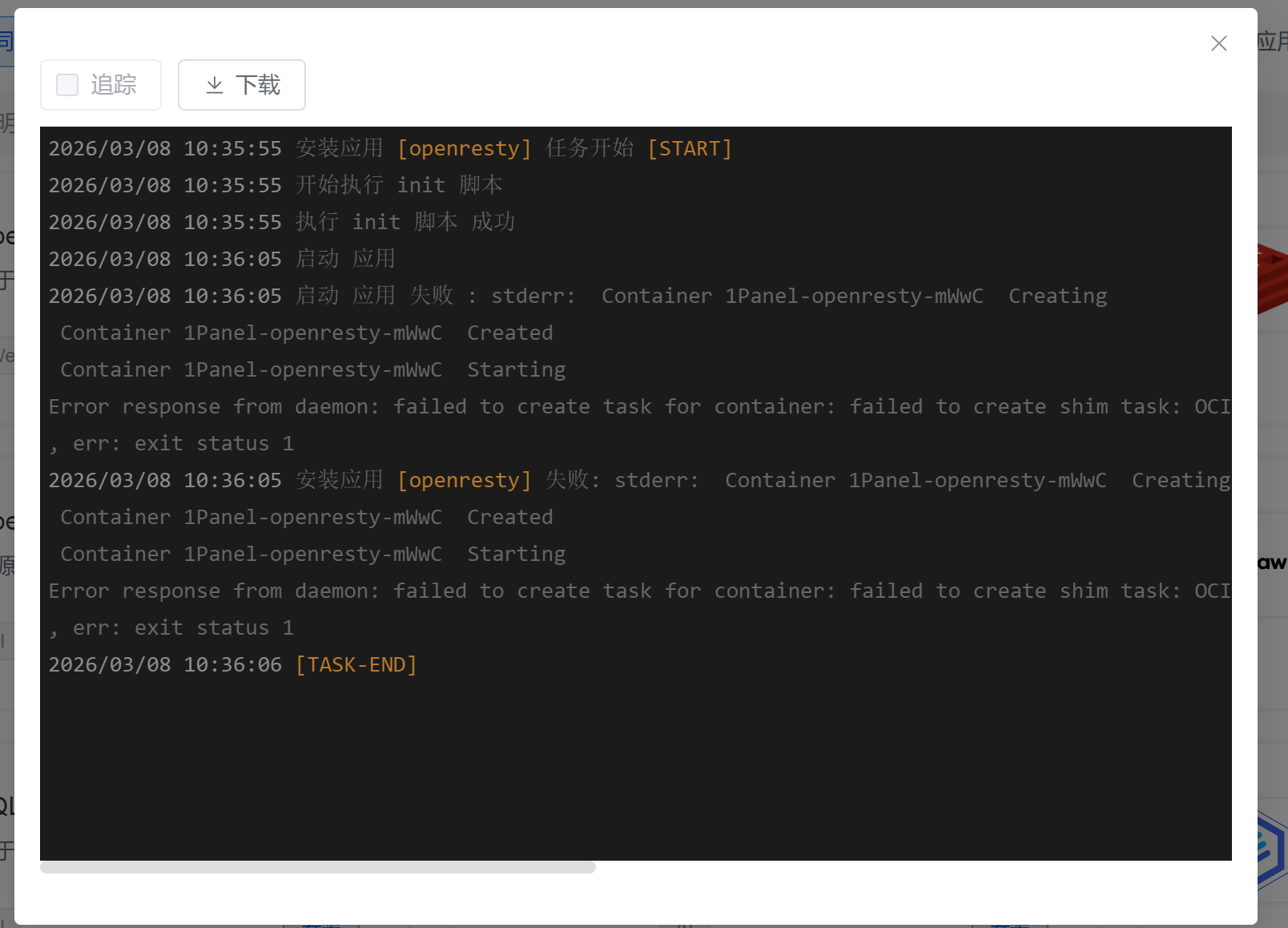Click [openresty] in the 安装应用 失败 line
Viewport: 1288px width, 928px height.
tap(465, 481)
